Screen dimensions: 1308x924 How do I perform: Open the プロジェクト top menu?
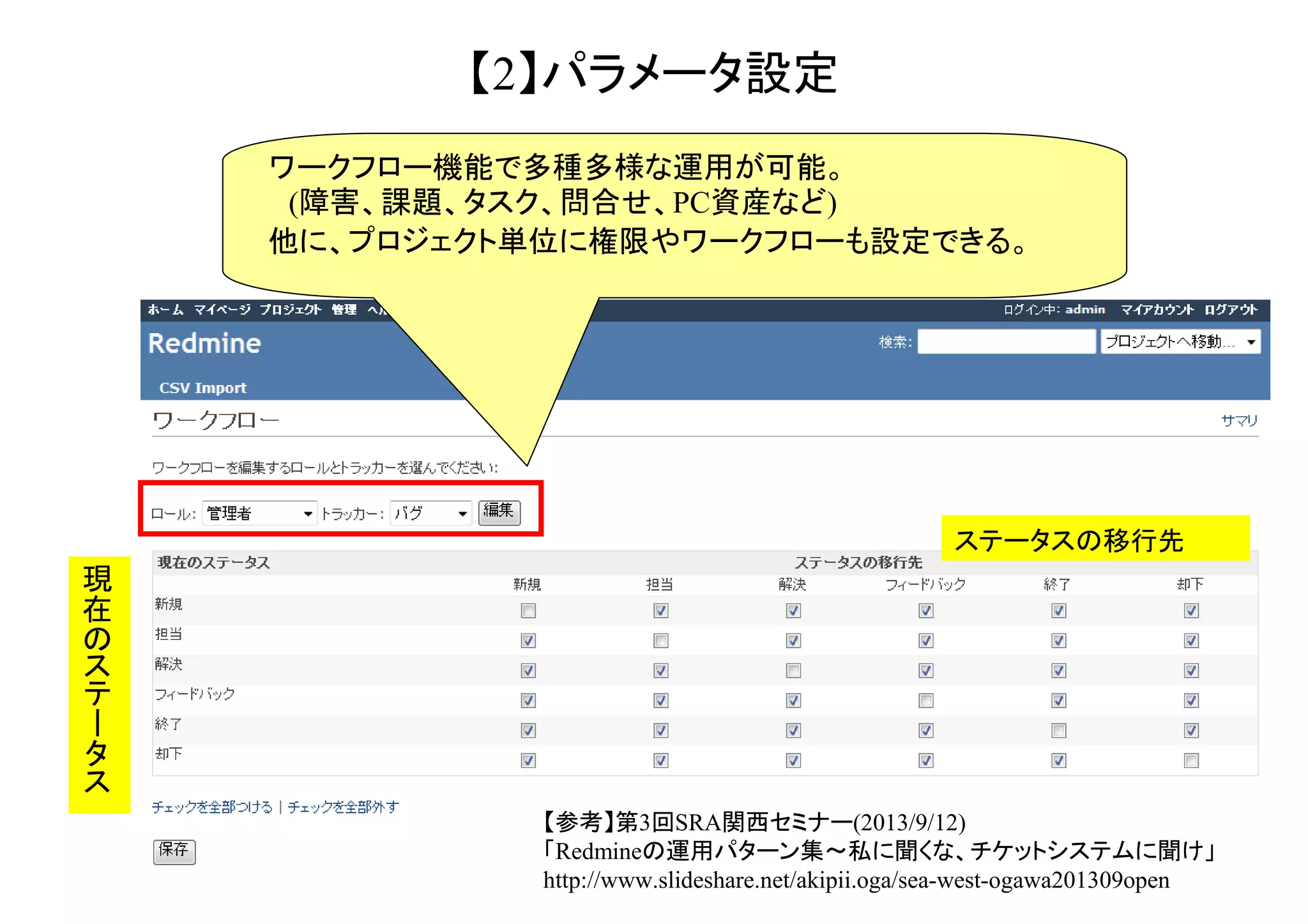[290, 310]
